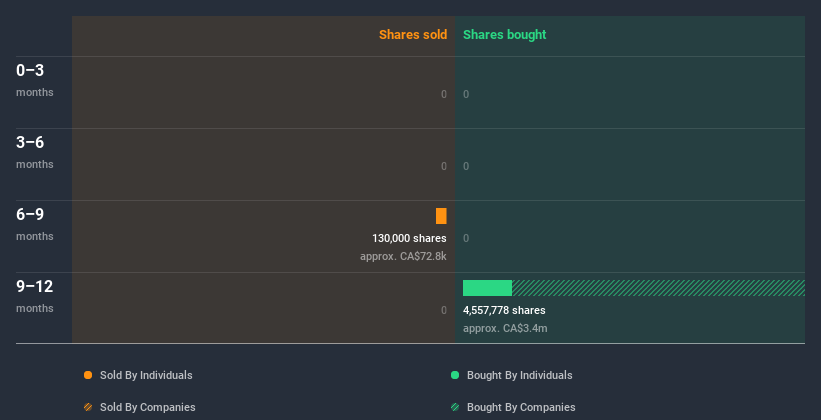Click the 0 bought value in 0–3 months row

(x=466, y=94)
